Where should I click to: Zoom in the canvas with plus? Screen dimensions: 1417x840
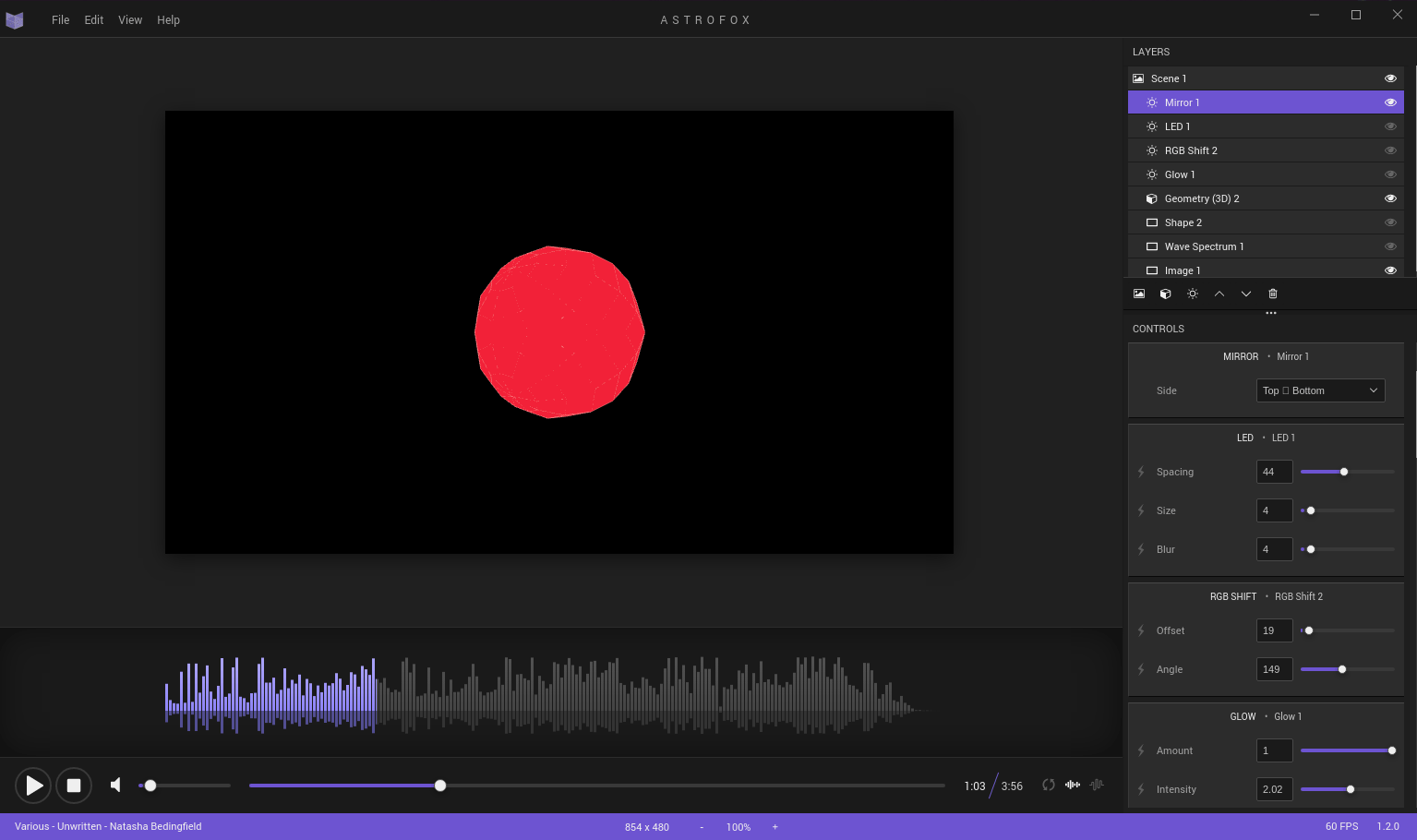775,827
